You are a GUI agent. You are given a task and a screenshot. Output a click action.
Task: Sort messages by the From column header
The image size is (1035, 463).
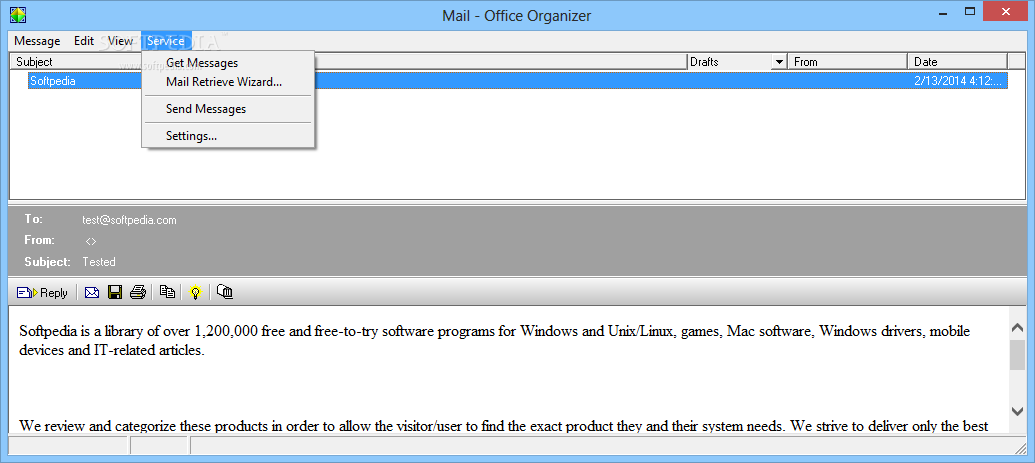pyautogui.click(x=848, y=62)
